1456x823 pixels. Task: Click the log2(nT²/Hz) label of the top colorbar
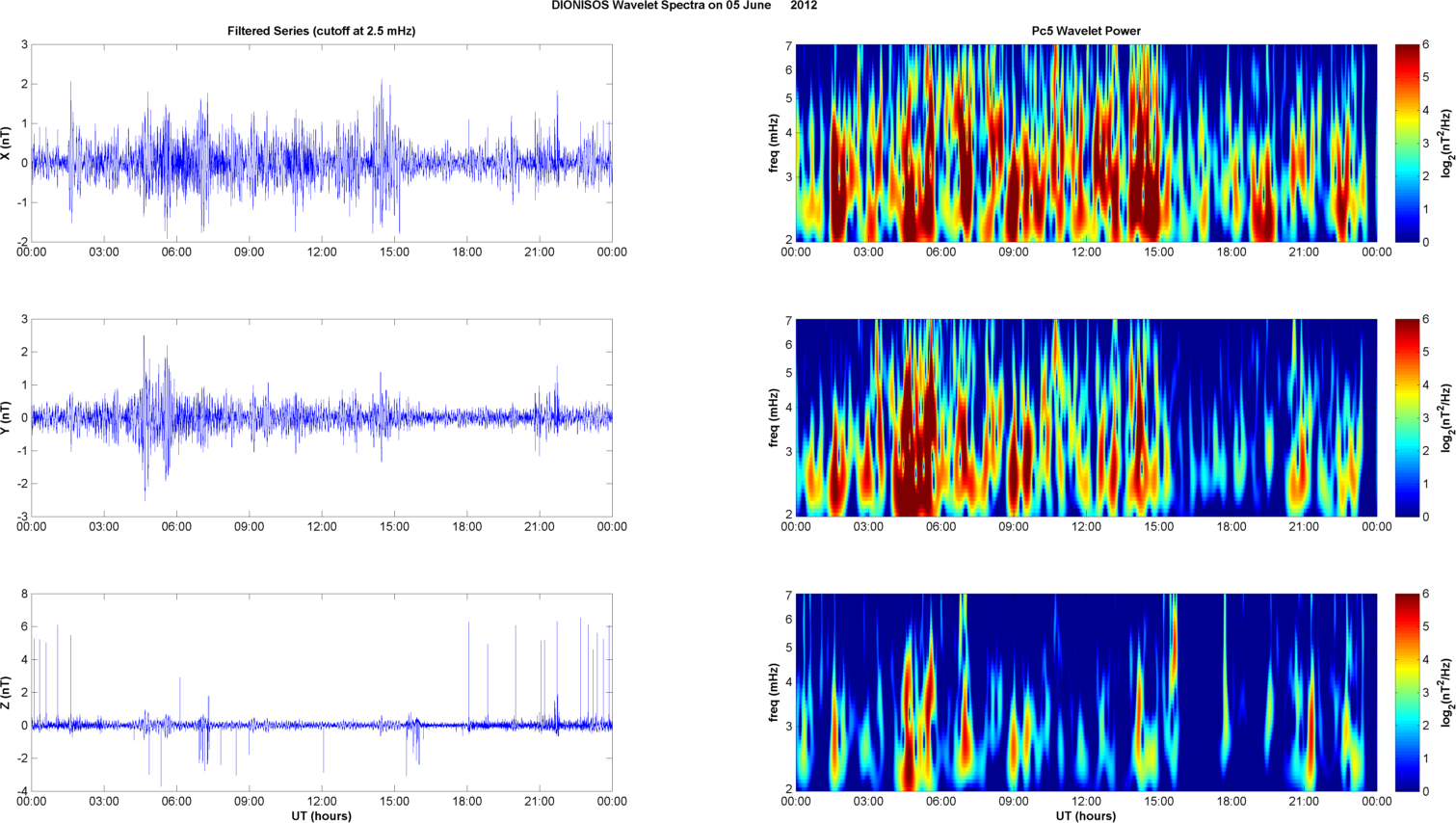coord(1445,143)
